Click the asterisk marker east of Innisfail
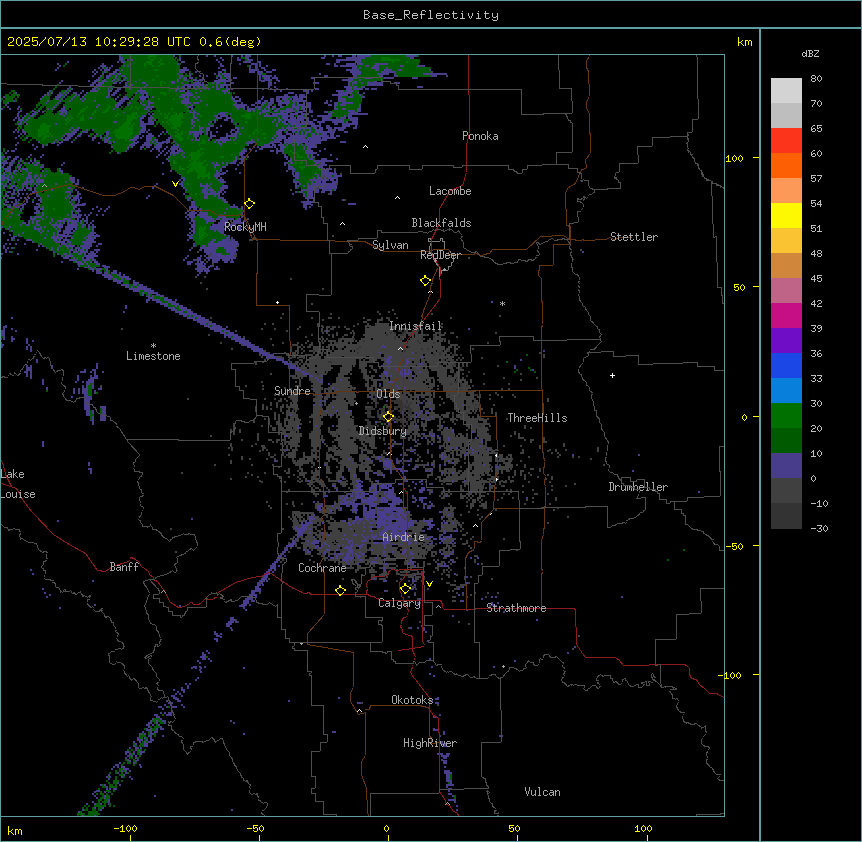862x842 pixels. [502, 303]
